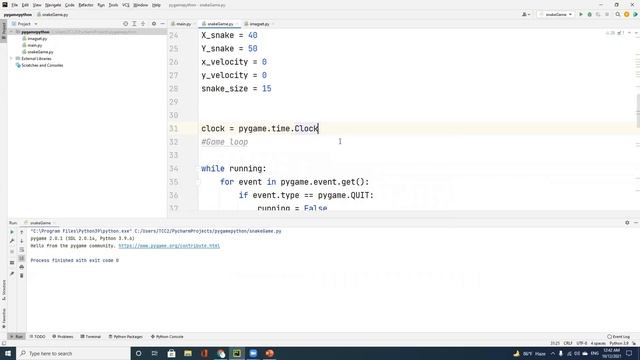The height and width of the screenshot is (360, 640).
Task: Switch to the main.py editor tab
Action: click(182, 24)
